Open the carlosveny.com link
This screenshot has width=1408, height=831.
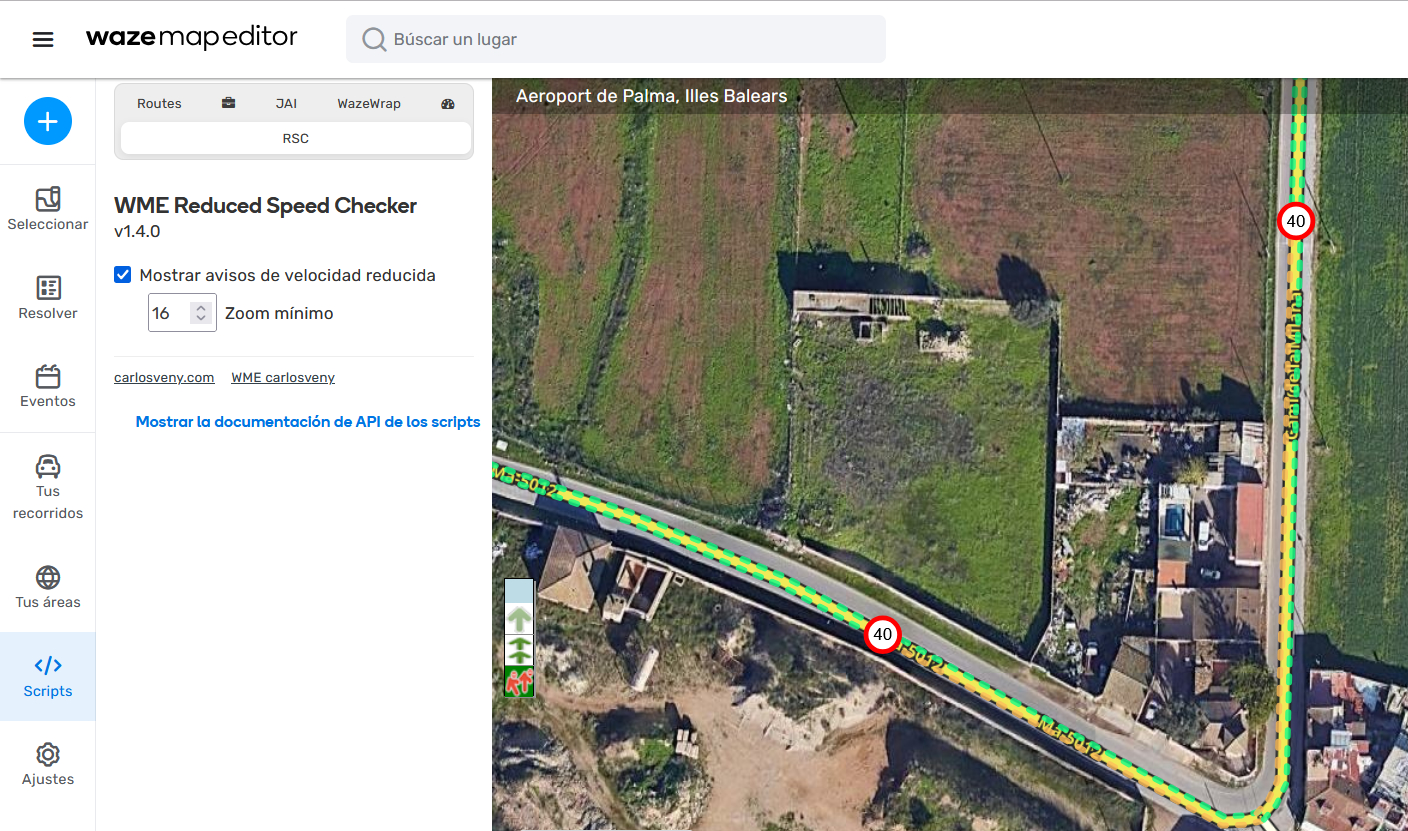[164, 378]
